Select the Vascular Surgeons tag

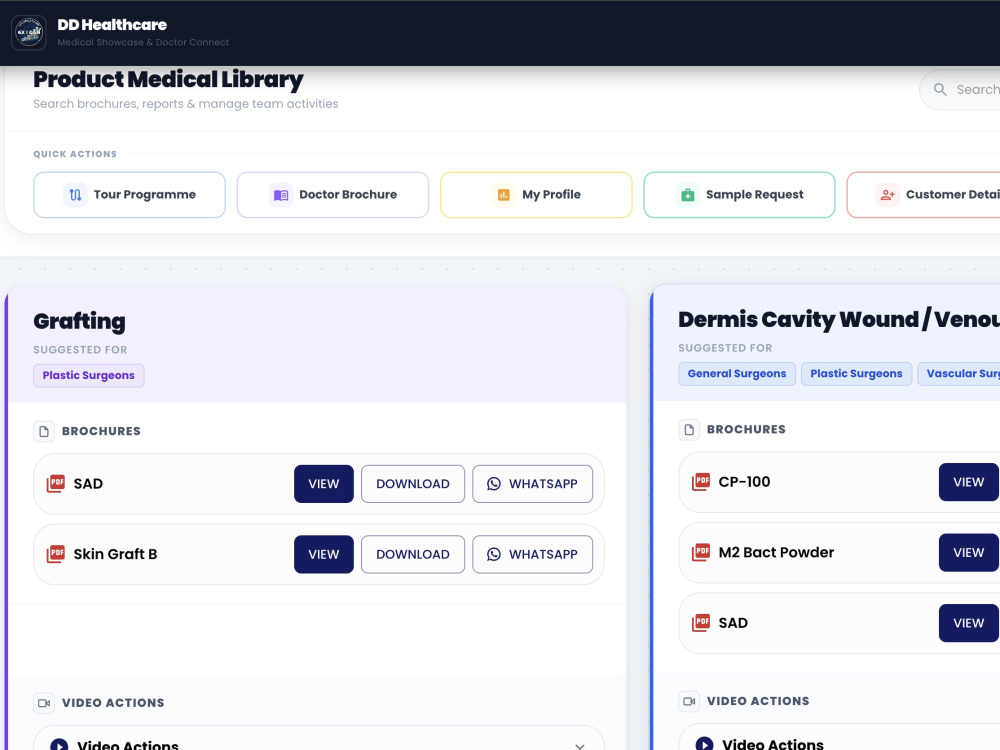959,374
